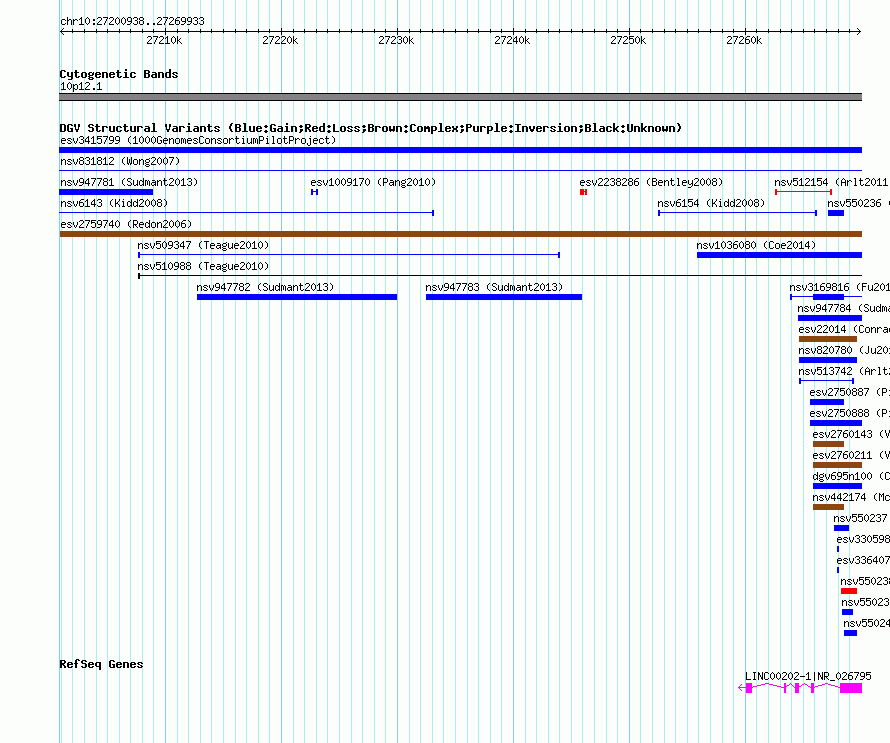Open nsv1036080 (Coe2014) variant label
Image resolution: width=890 pixels, height=743 pixels.
(756, 245)
